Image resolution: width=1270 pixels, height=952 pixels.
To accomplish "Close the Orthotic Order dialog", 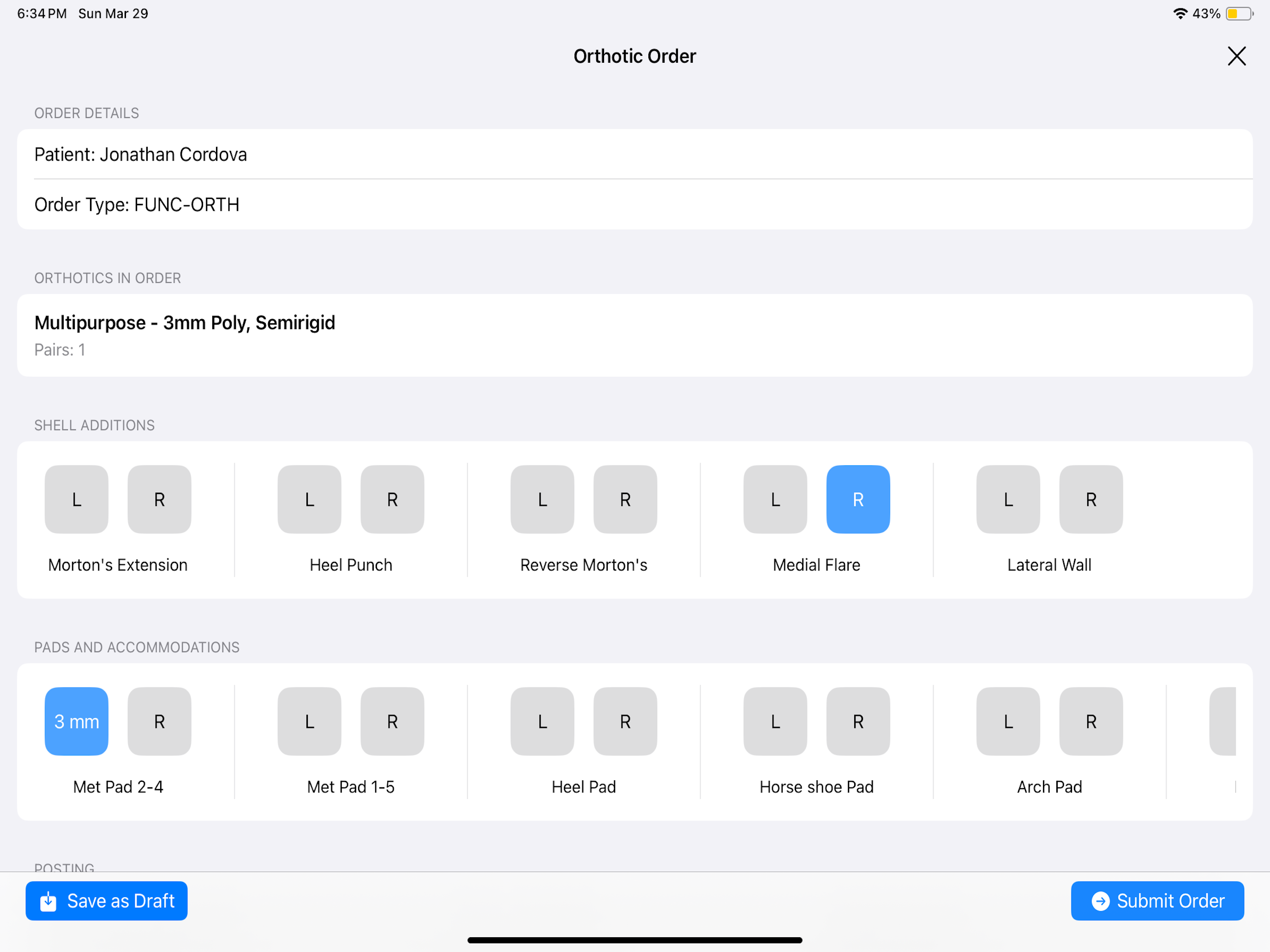I will tap(1236, 56).
